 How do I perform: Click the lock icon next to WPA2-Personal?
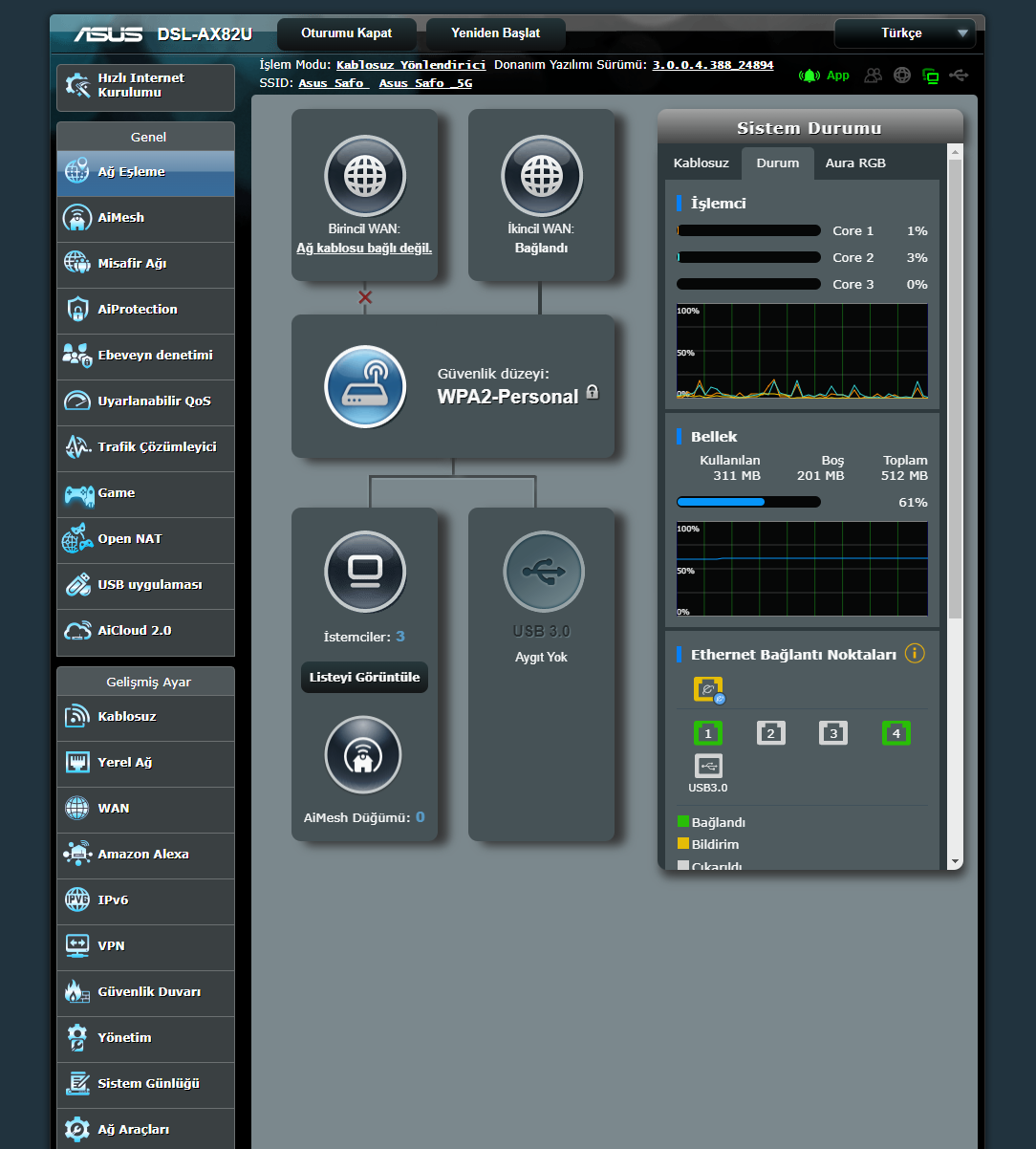593,392
